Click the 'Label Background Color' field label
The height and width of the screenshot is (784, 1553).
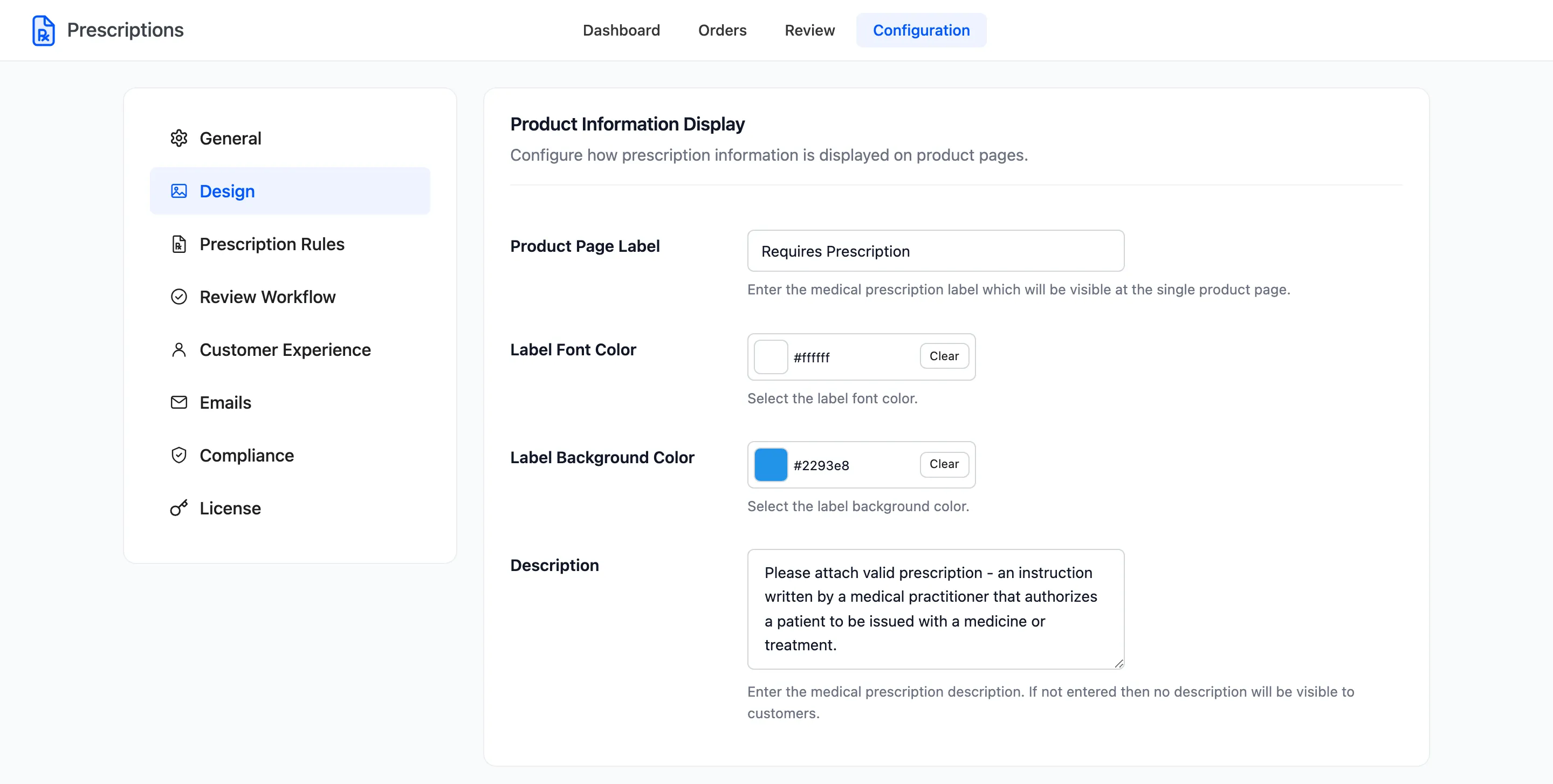tap(602, 457)
